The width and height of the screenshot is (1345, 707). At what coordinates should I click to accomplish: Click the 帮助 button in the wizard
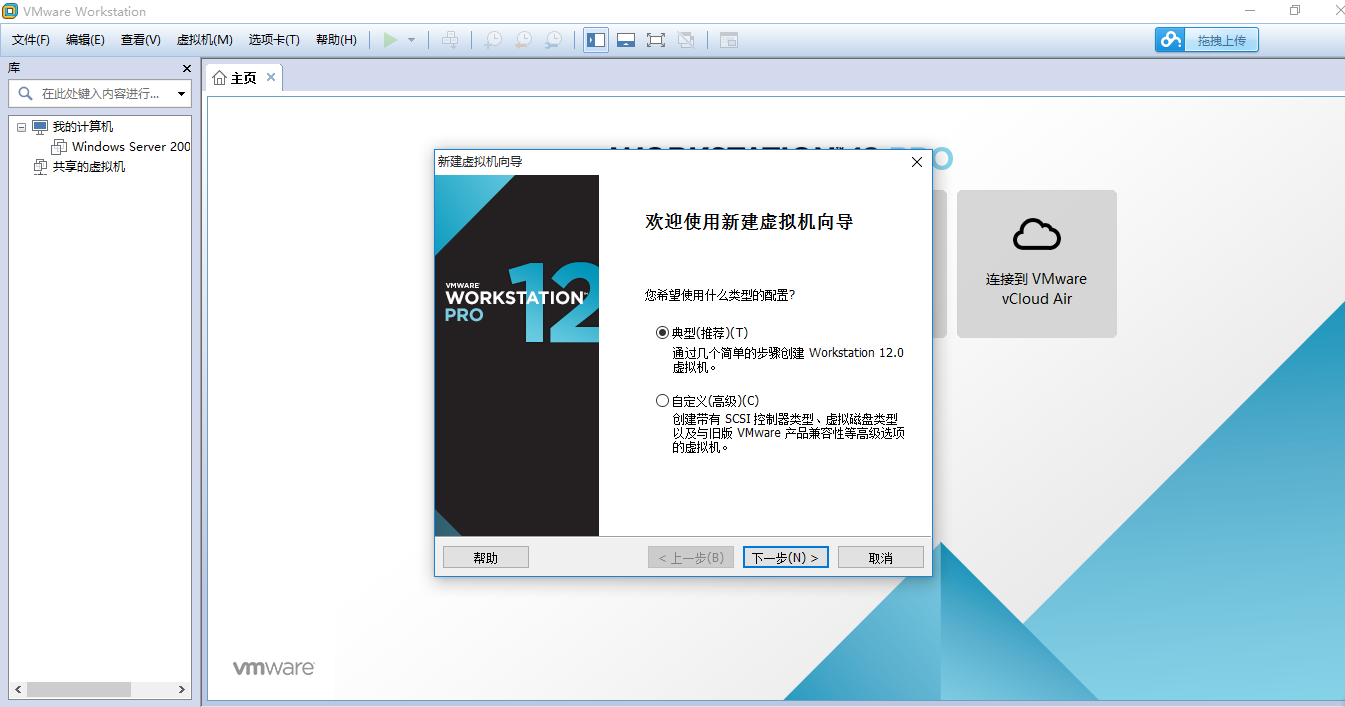pos(486,557)
